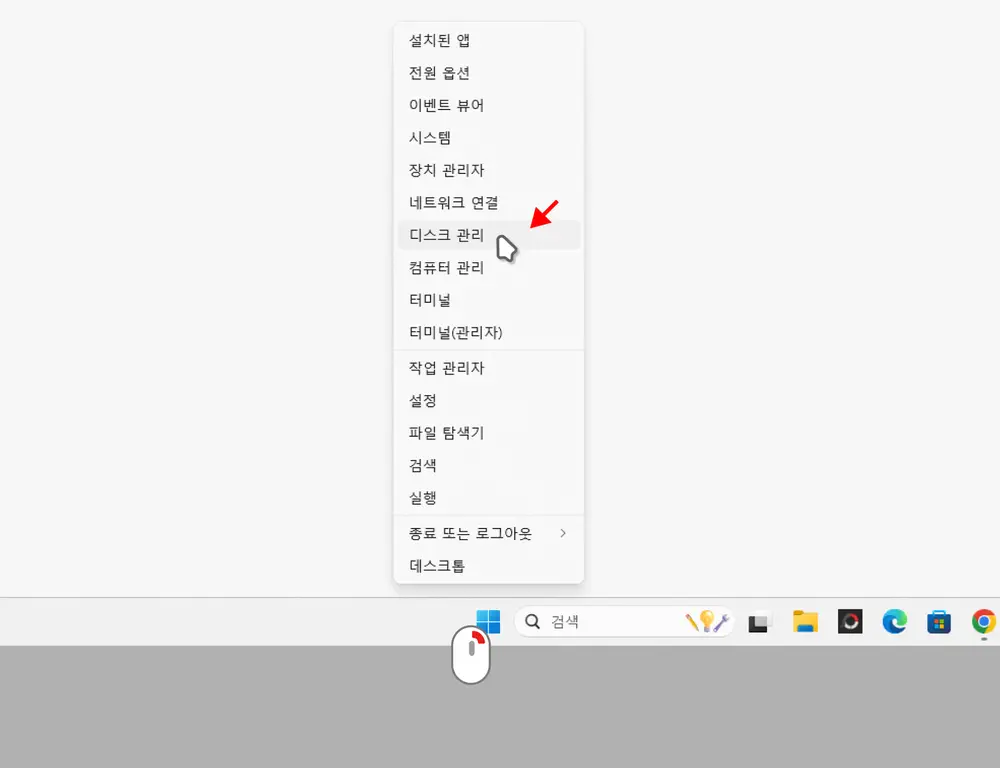Choose 설치된 앱 menu entry
1000x768 pixels.
(440, 41)
